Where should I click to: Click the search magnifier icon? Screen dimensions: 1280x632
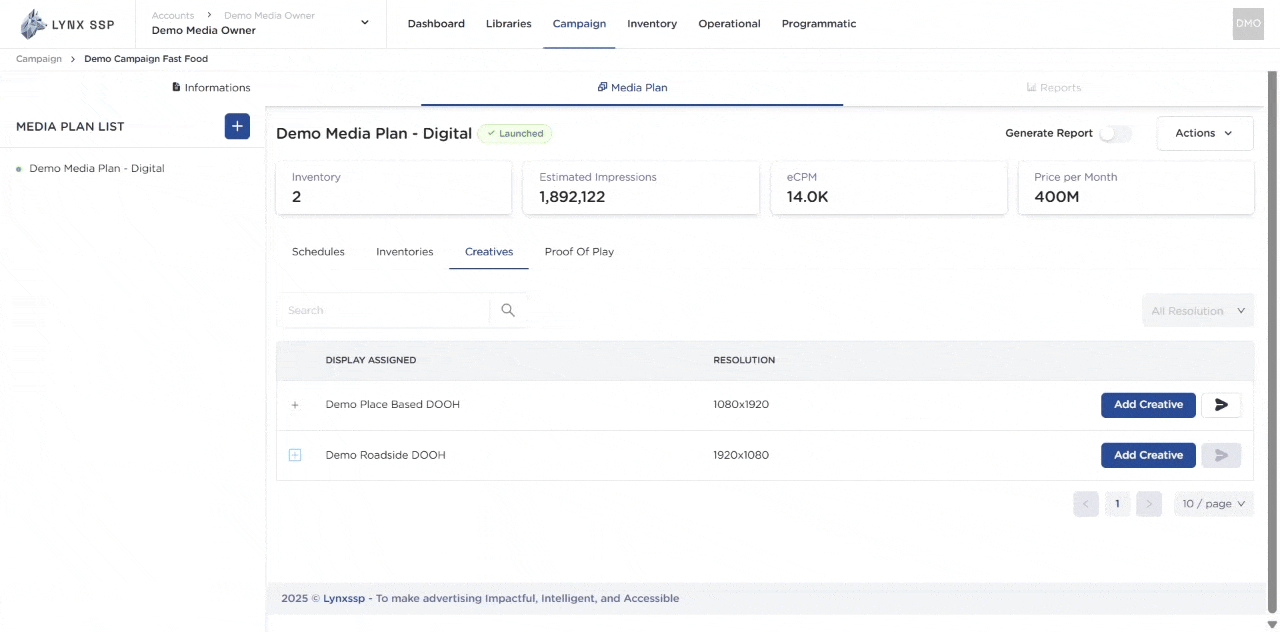[x=508, y=310]
